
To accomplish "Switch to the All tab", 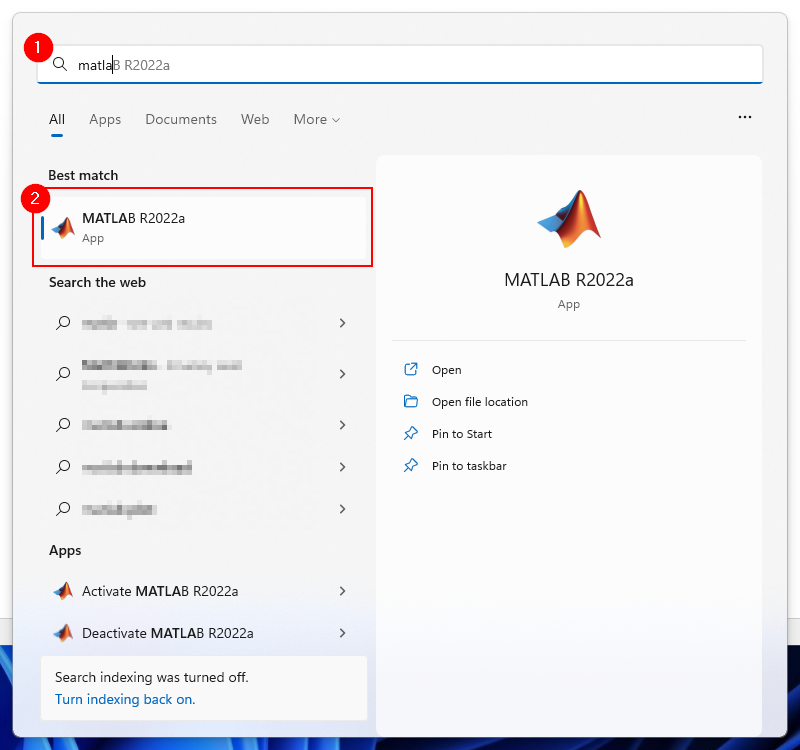I will click(x=57, y=119).
